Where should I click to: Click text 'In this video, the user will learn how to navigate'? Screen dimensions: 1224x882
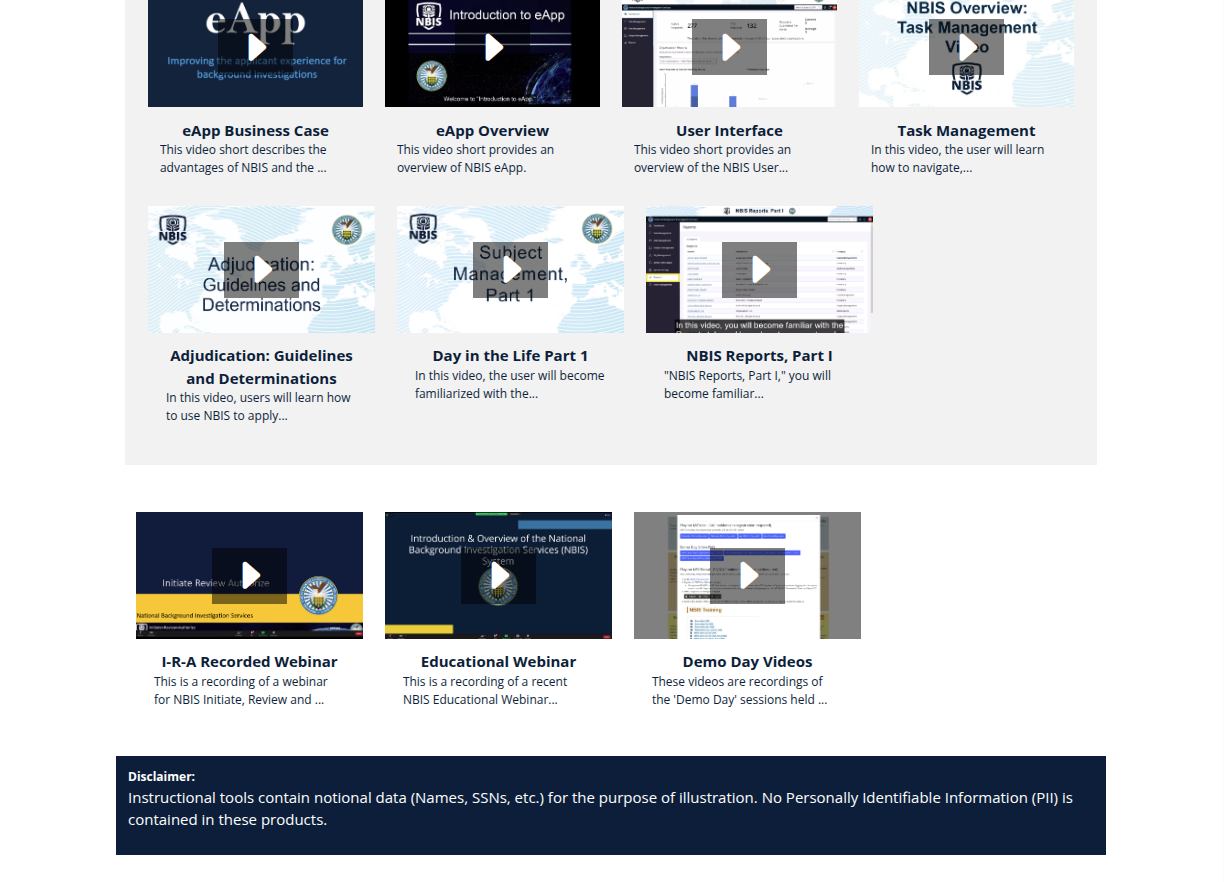[x=957, y=159]
